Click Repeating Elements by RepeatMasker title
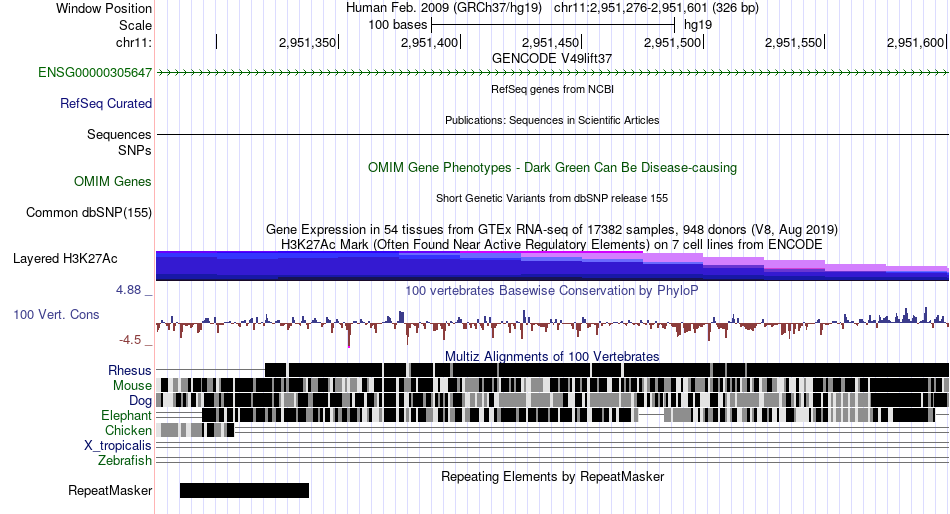This screenshot has width=950, height=514. click(552, 476)
